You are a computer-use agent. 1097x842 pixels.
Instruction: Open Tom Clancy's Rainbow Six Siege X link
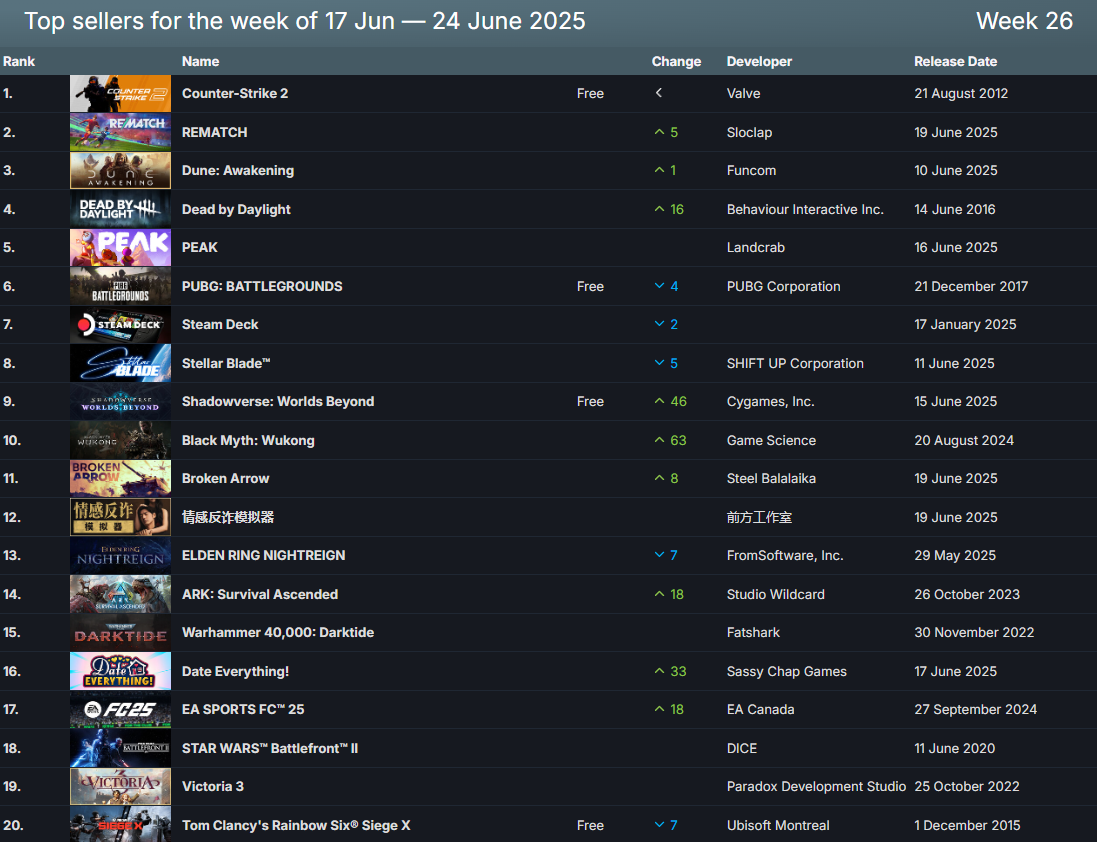click(x=296, y=825)
